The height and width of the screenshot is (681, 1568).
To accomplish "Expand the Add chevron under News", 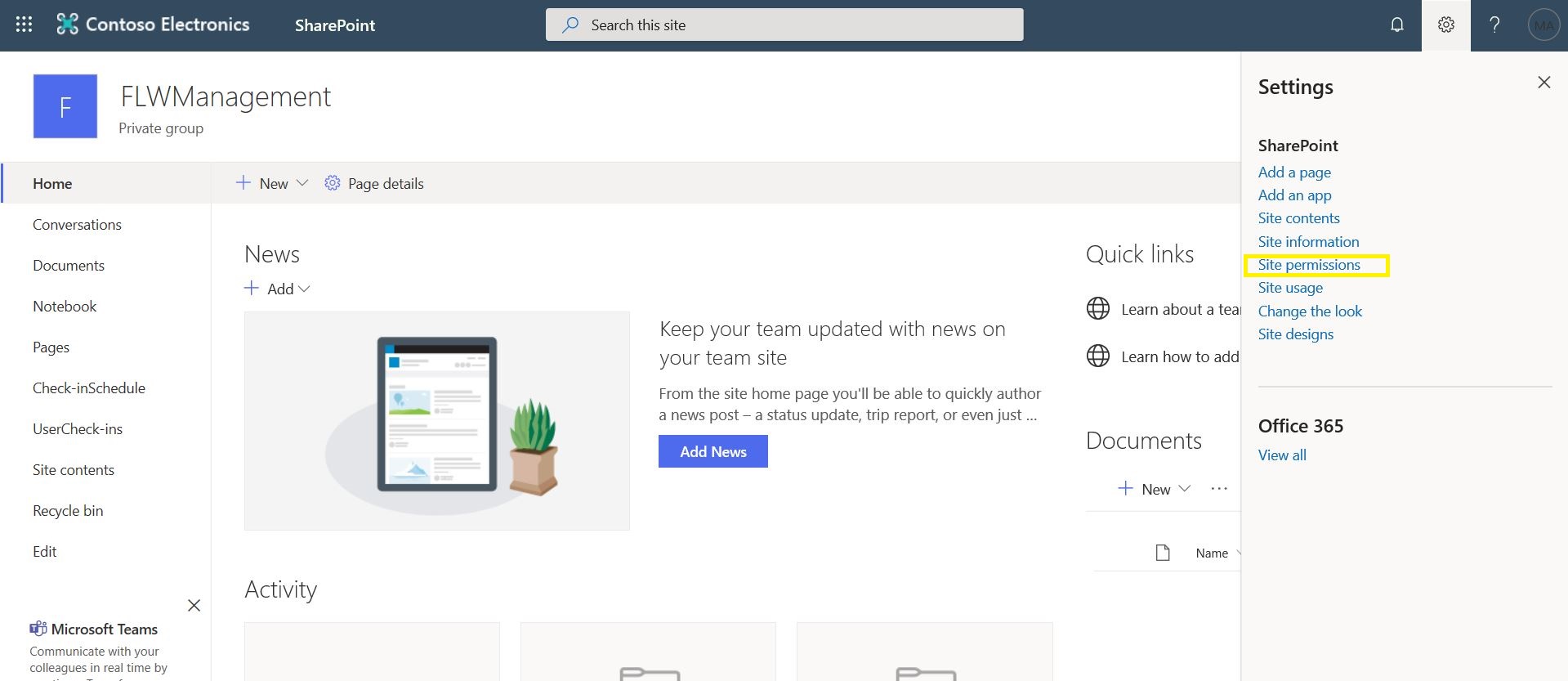I will click(x=305, y=289).
